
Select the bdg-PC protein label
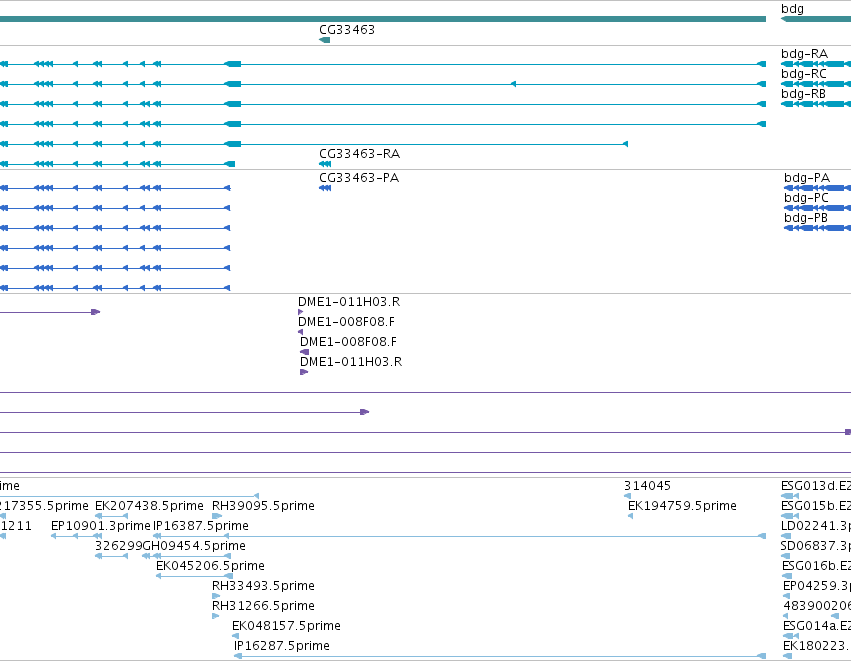click(x=806, y=198)
